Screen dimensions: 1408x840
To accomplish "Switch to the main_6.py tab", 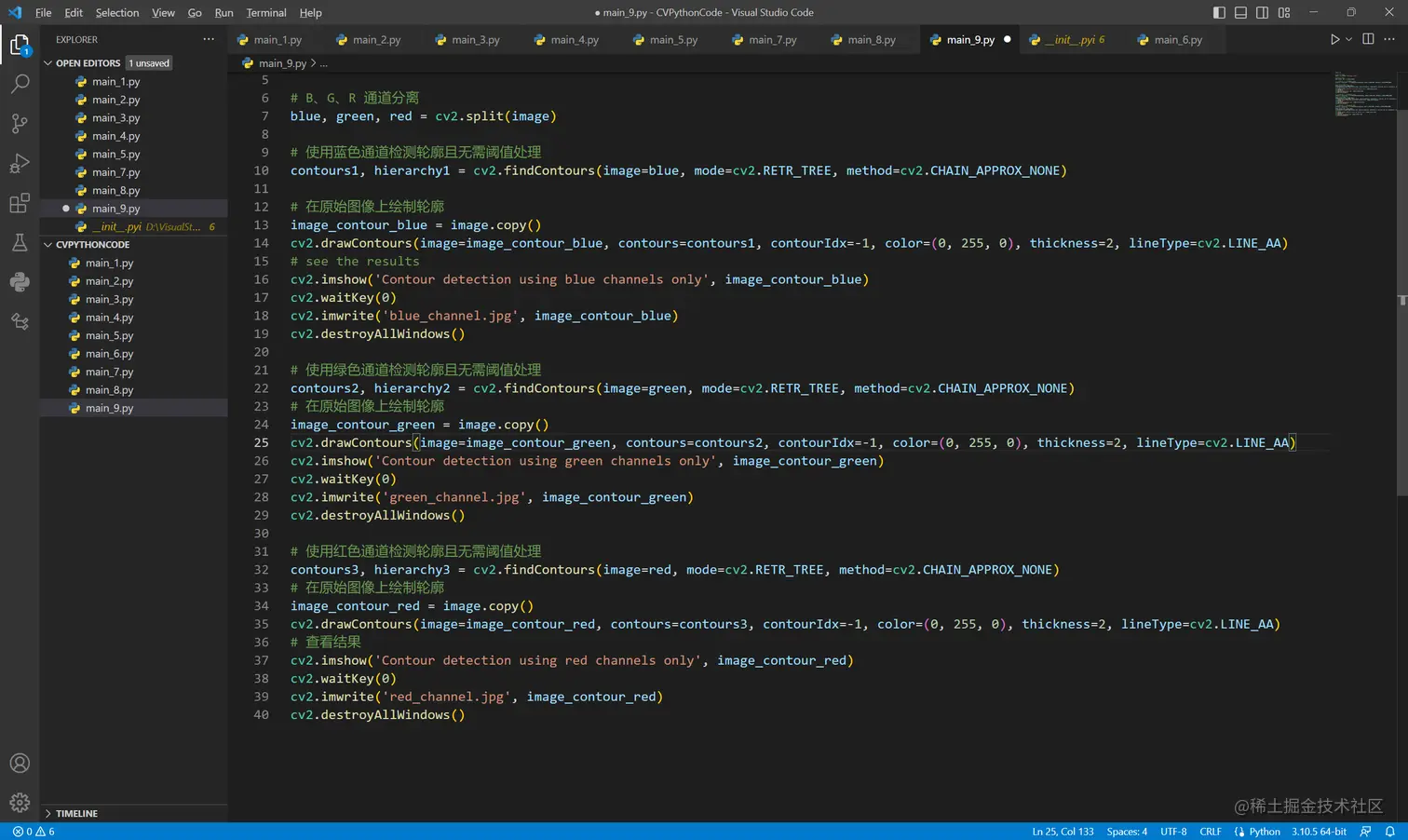I will (1177, 40).
